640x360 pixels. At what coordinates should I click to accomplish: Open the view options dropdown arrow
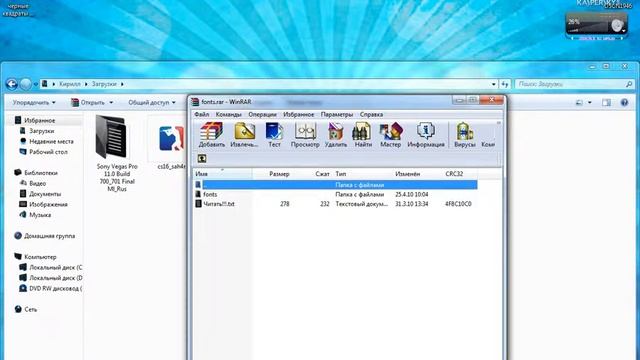pos(590,102)
